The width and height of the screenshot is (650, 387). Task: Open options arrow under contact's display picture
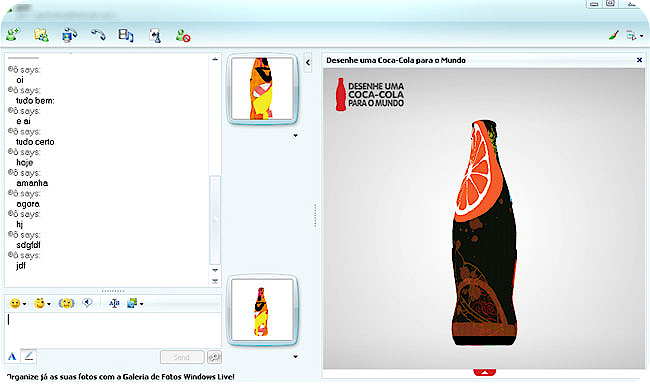pos(296,135)
